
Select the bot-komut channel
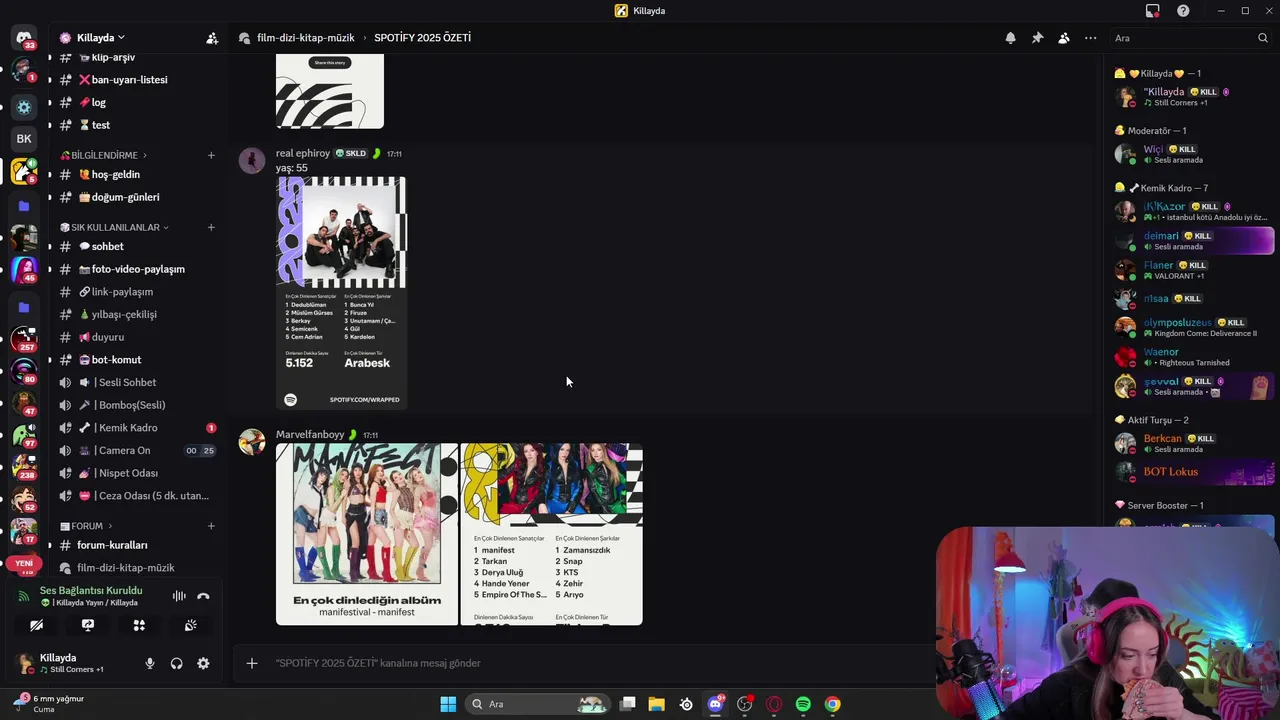point(137,360)
